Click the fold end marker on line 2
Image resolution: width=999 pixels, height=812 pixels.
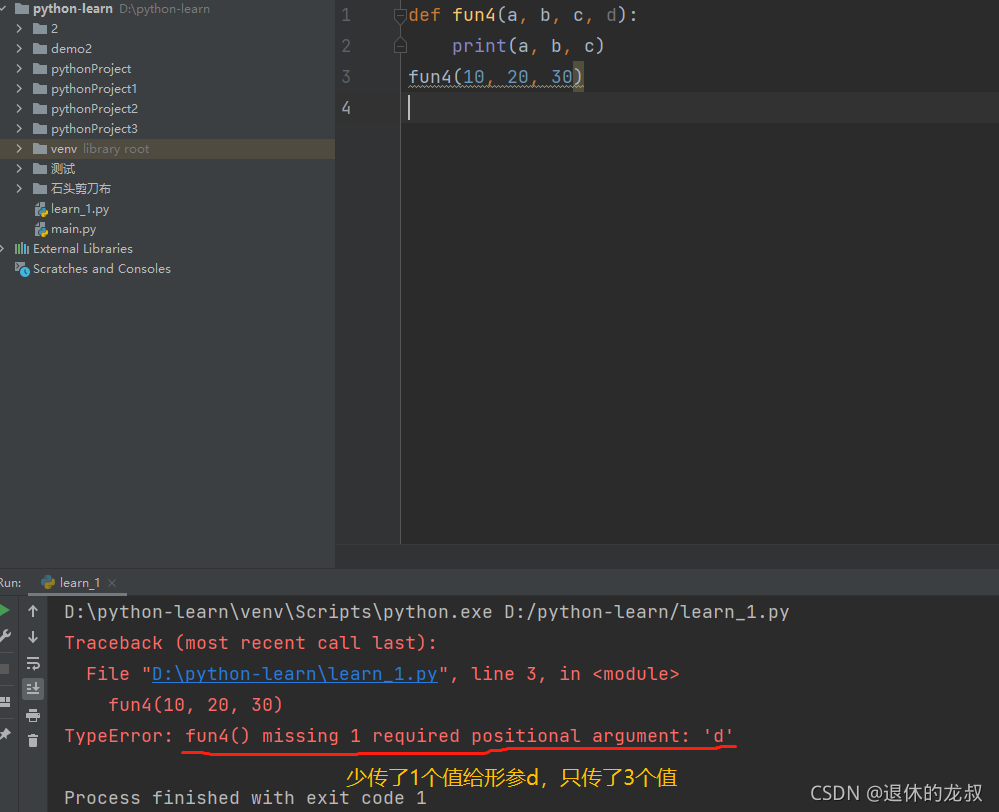[x=400, y=45]
